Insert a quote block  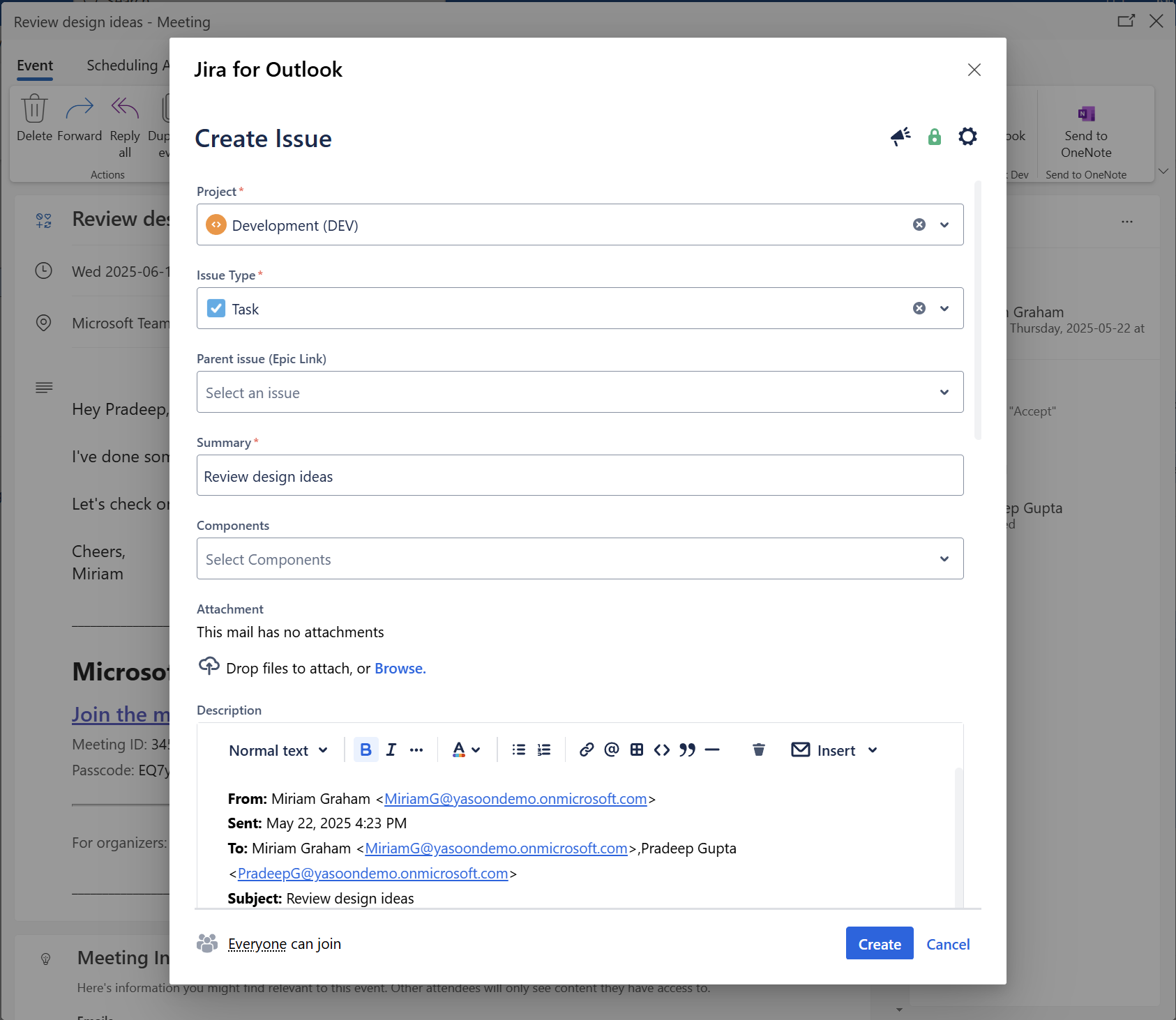click(687, 749)
